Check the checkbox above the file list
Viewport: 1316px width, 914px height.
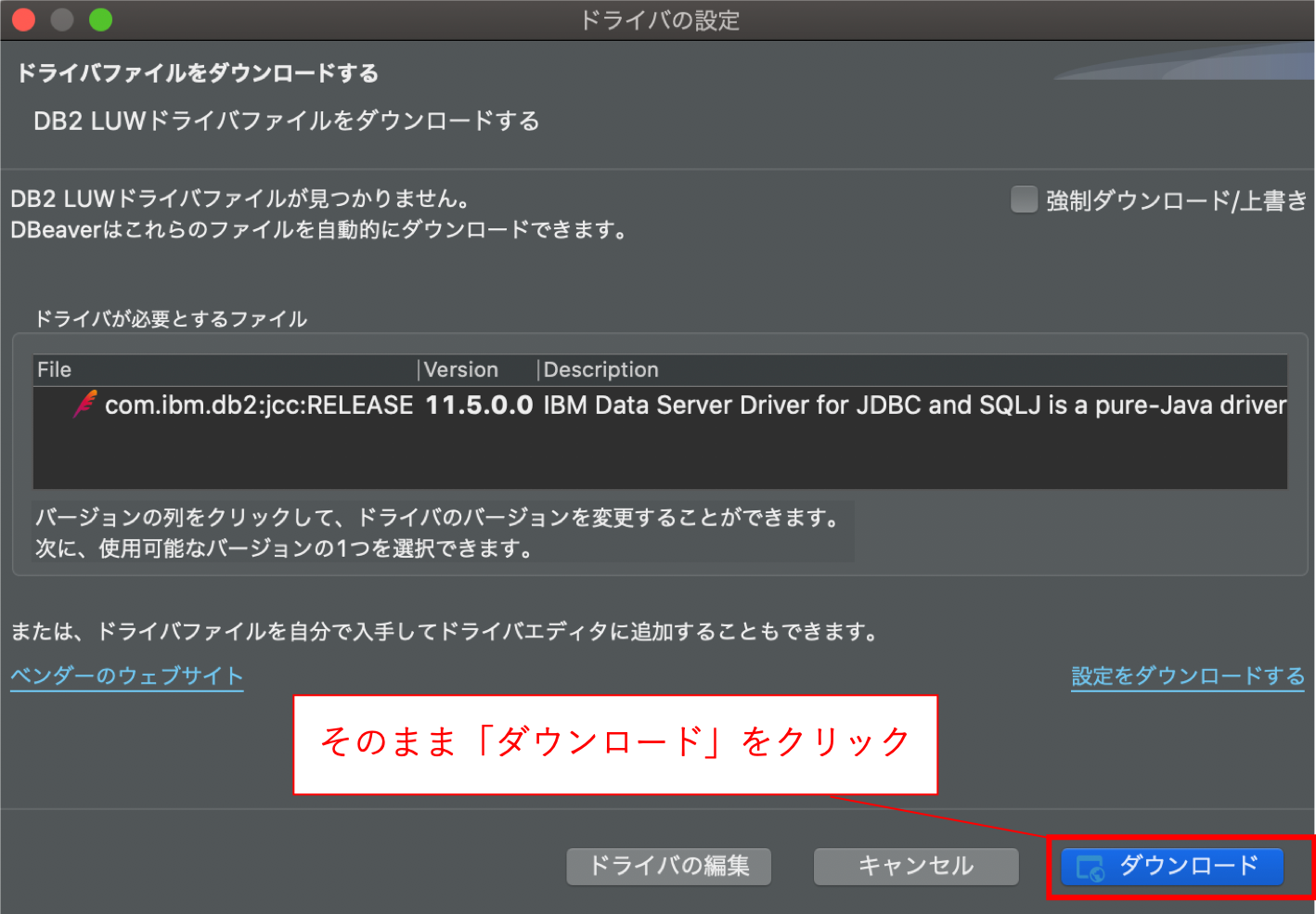(1024, 199)
